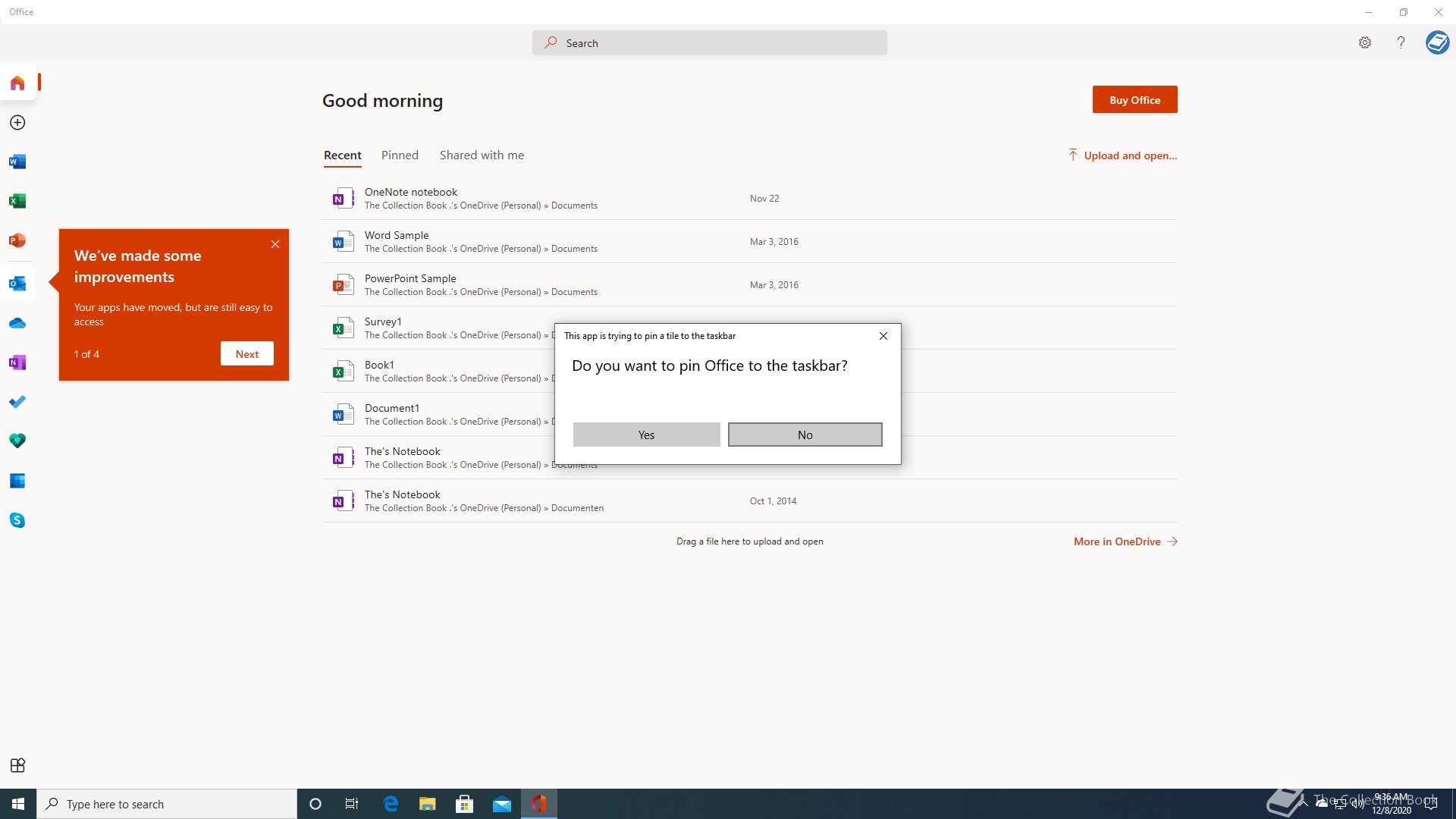Screen dimensions: 1456x819
Task: Open Microsoft Store from taskbar
Action: point(465,804)
